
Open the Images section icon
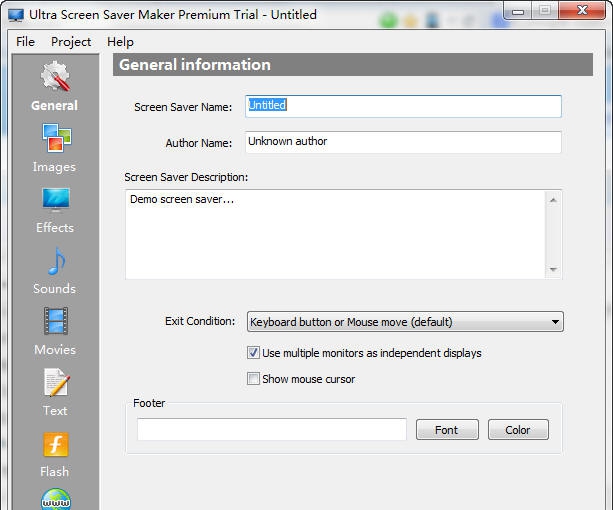(x=56, y=138)
